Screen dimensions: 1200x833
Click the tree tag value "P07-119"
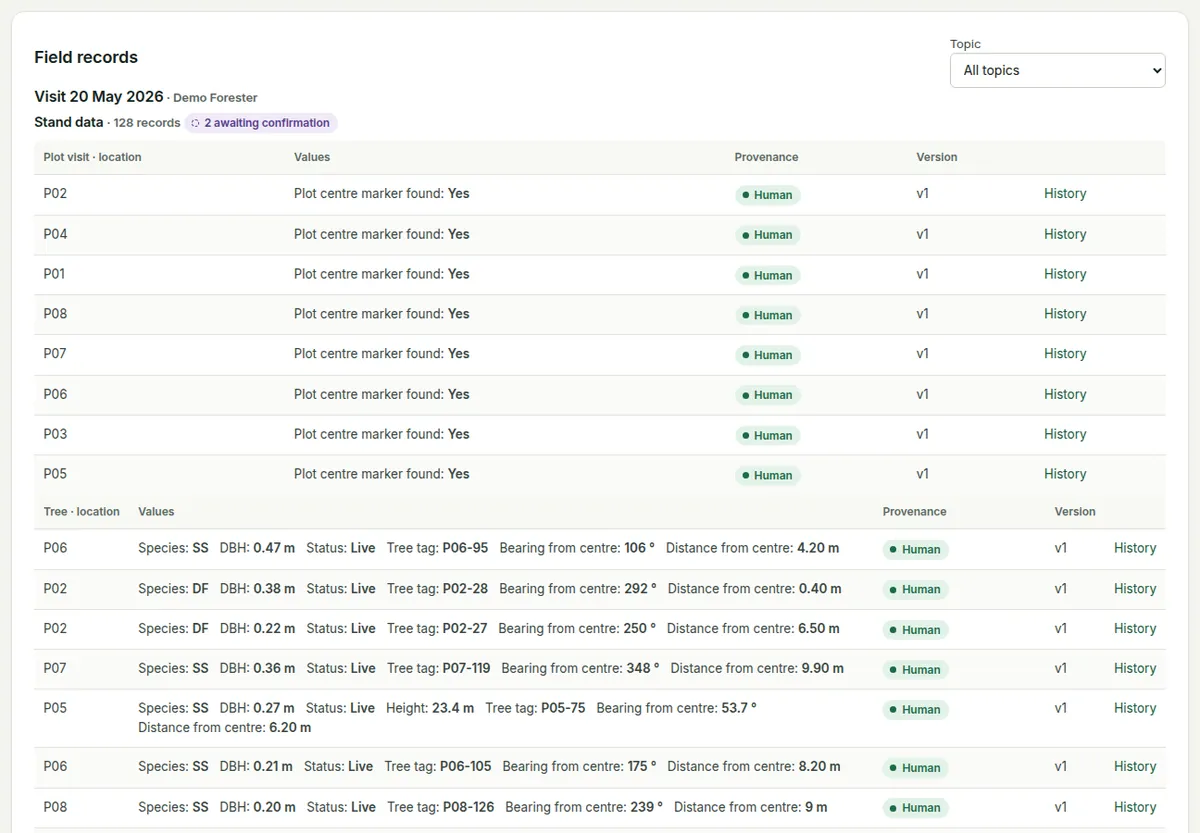coord(466,669)
